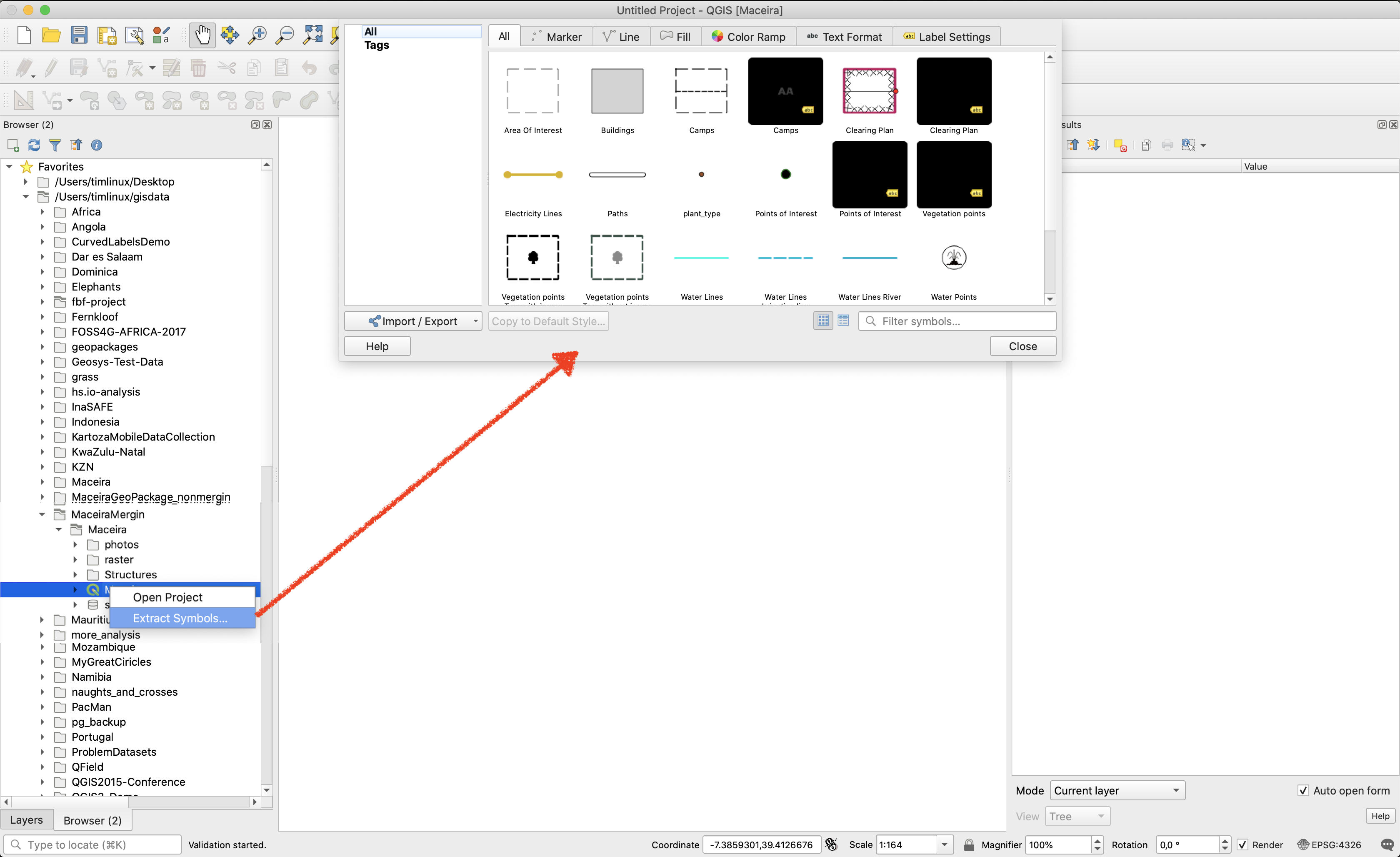Refresh the Browser panel tree
The width and height of the screenshot is (1400, 857).
click(34, 145)
